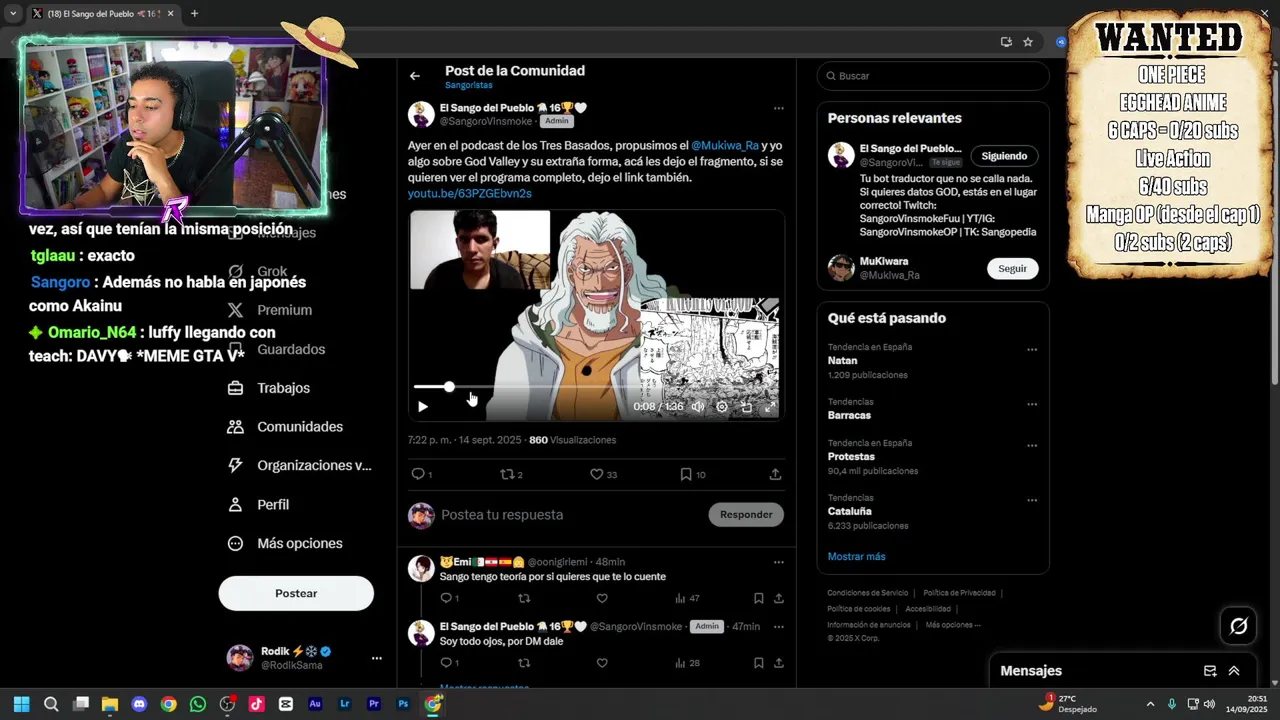Click the Responder button
The image size is (1280, 720).
click(746, 514)
